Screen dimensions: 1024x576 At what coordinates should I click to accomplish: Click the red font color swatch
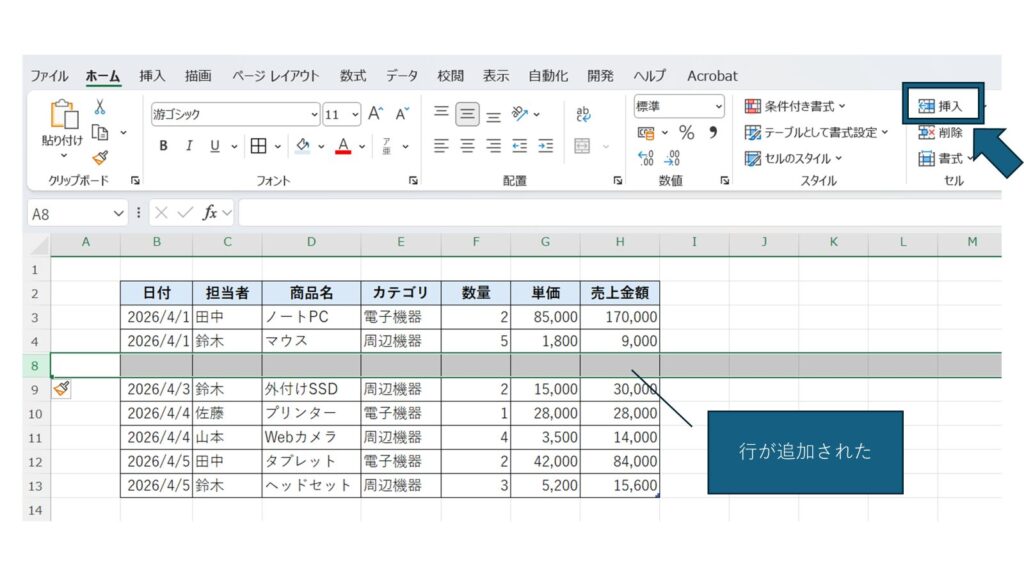coord(343,146)
